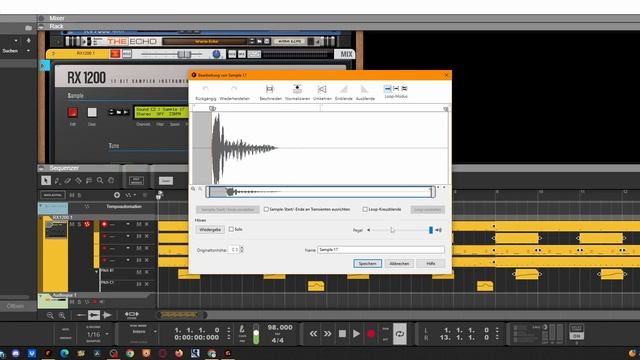Toggle red record-enable on first RX1200 lane

[104, 224]
